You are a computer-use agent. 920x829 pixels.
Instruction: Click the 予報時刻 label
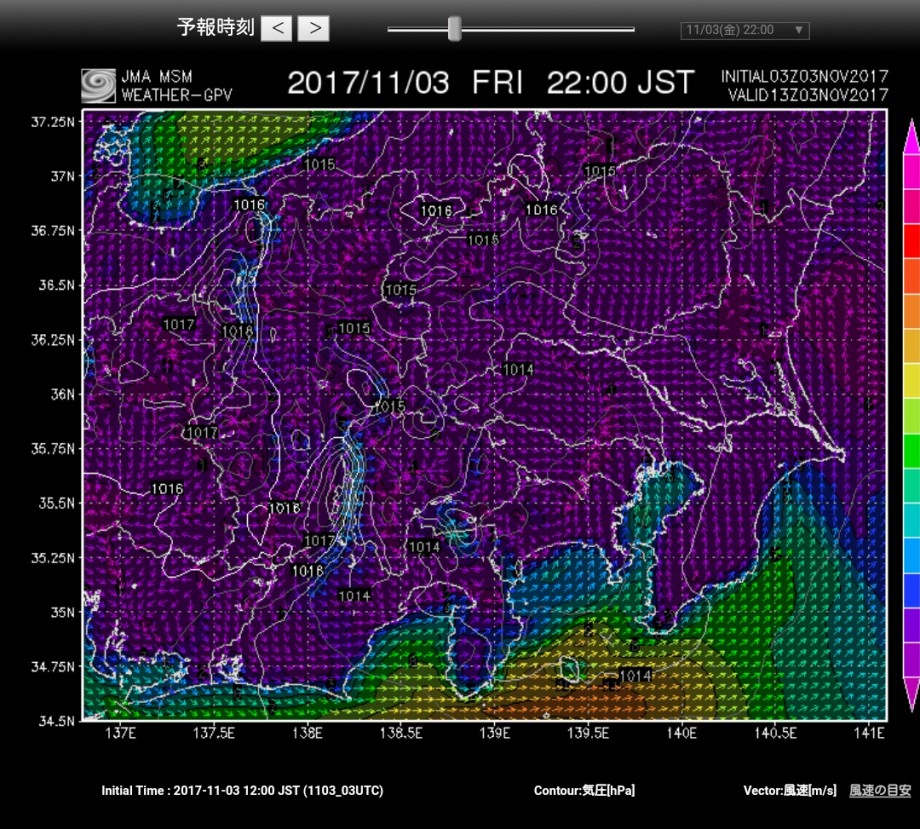pyautogui.click(x=215, y=27)
